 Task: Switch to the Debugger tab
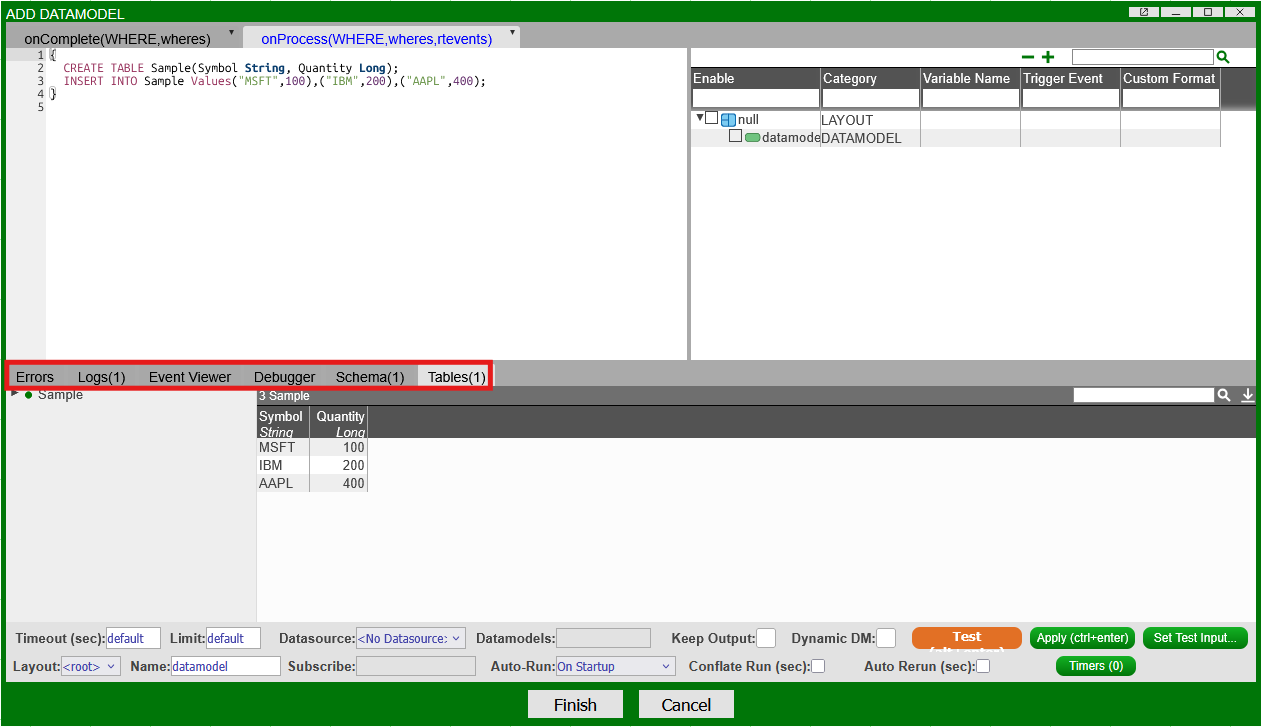point(284,377)
